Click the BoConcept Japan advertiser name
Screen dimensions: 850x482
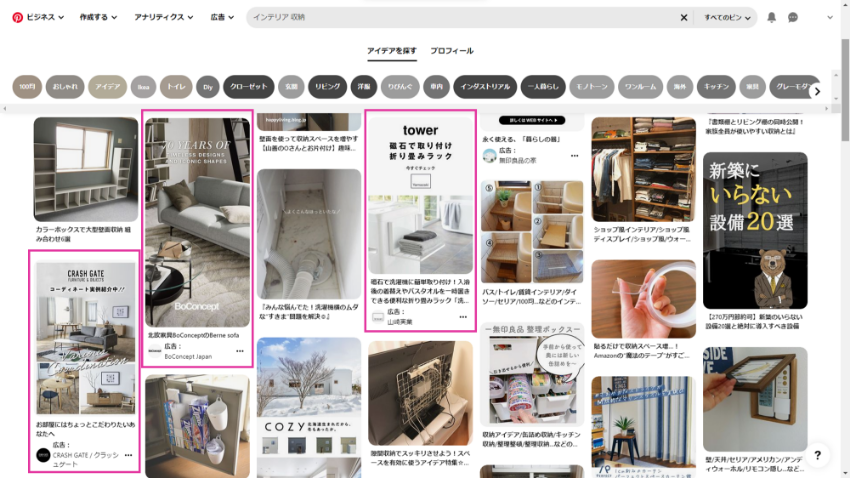pos(188,357)
